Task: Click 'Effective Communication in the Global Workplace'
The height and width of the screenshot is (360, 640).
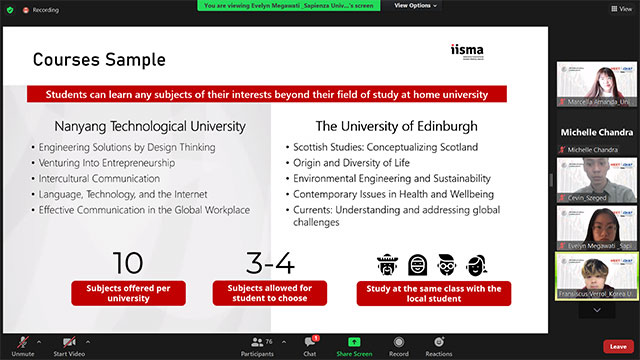Action: (x=144, y=210)
